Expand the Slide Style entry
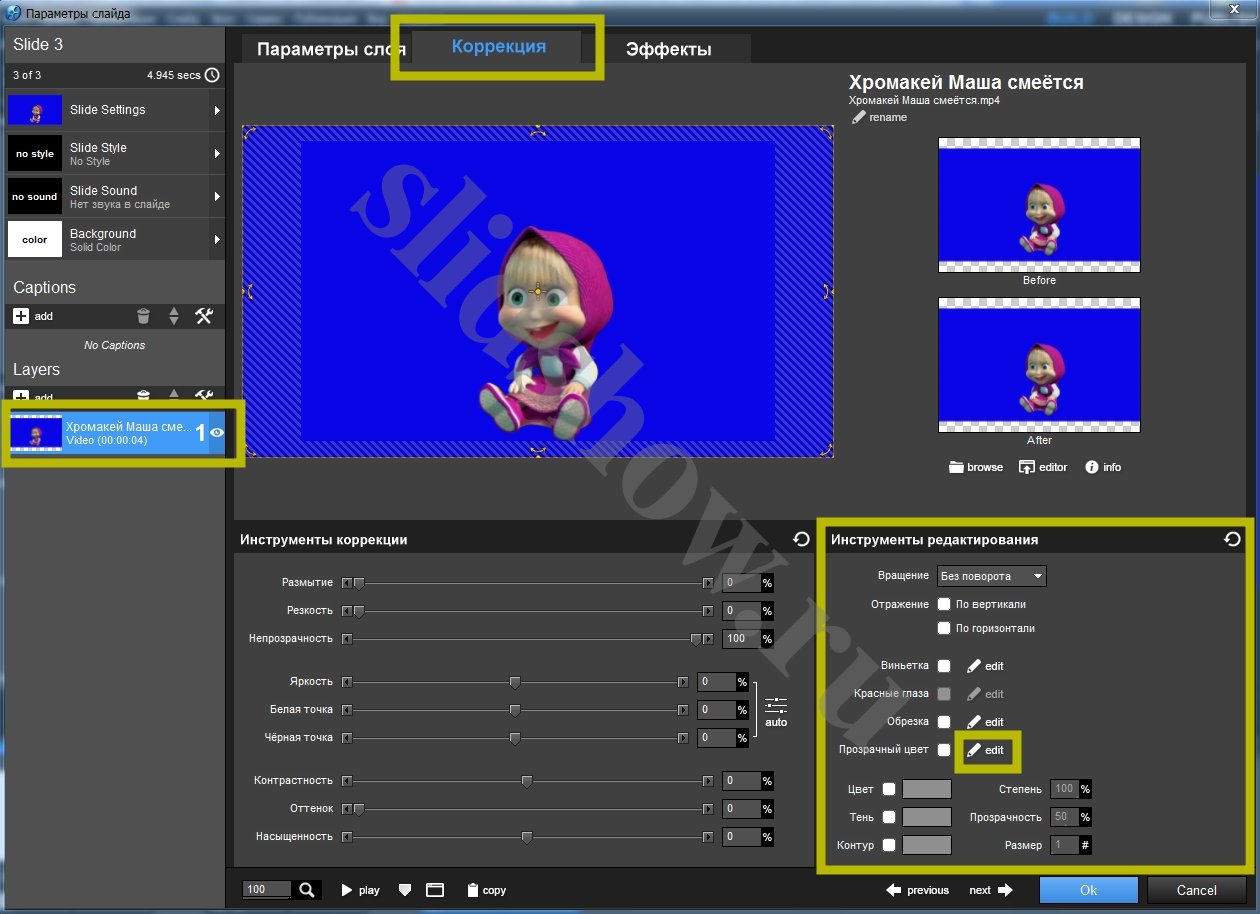The height and width of the screenshot is (914, 1260). [x=217, y=154]
